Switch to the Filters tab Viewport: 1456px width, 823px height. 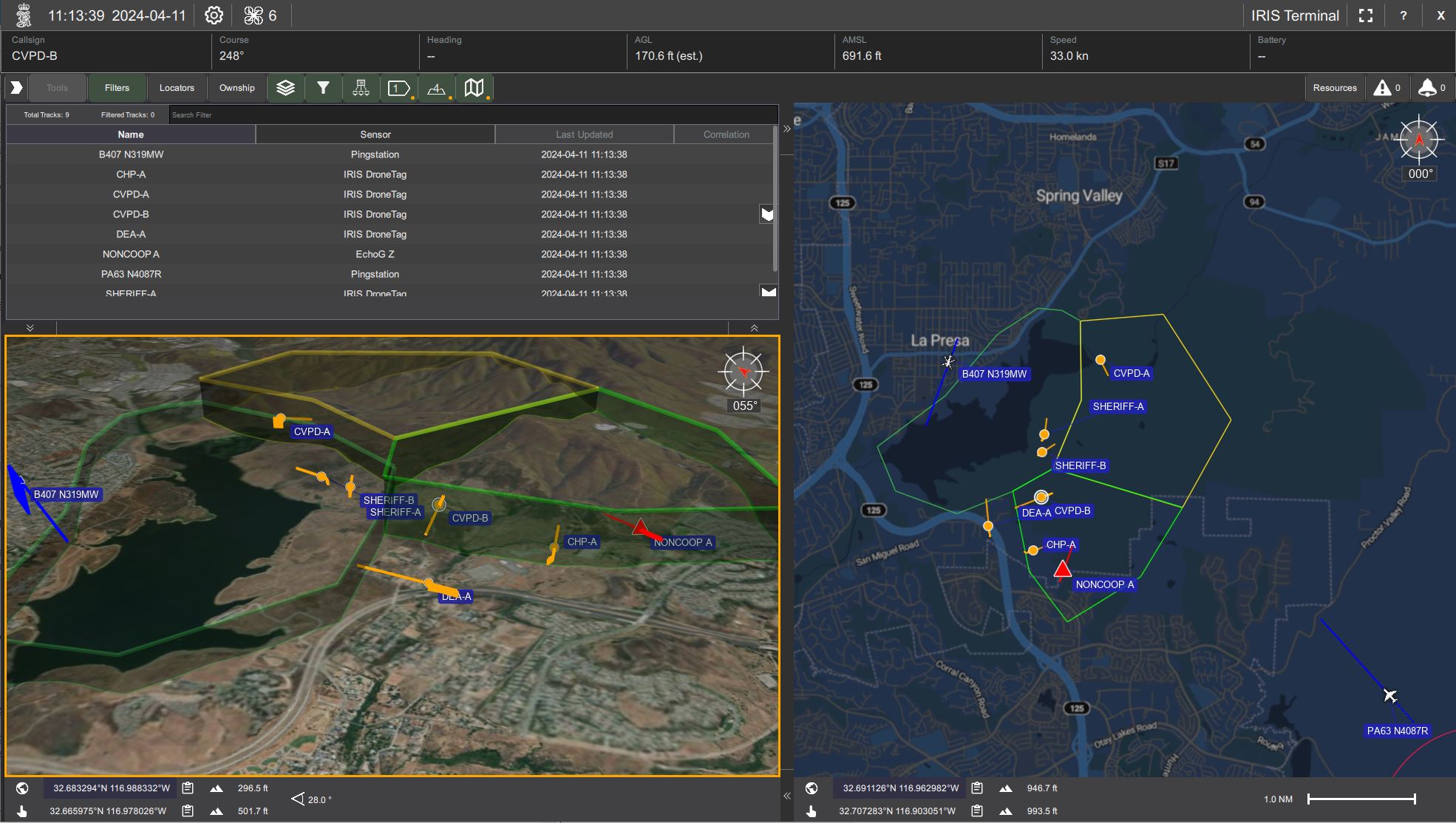pyautogui.click(x=117, y=88)
